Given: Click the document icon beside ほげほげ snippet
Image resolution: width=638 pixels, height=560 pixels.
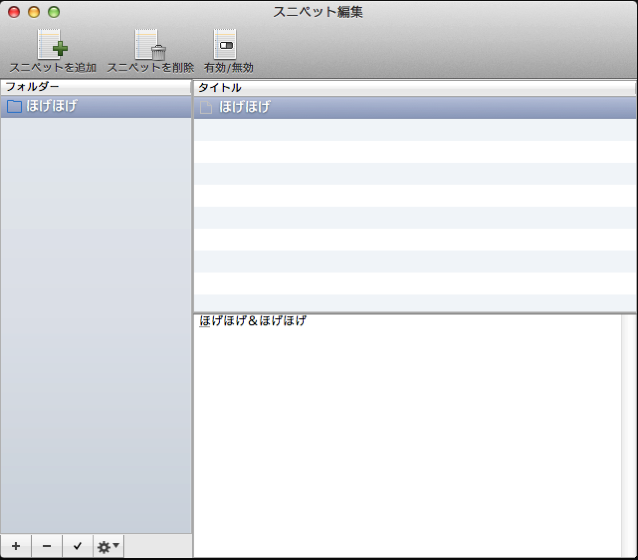Looking at the screenshot, I should 206,107.
